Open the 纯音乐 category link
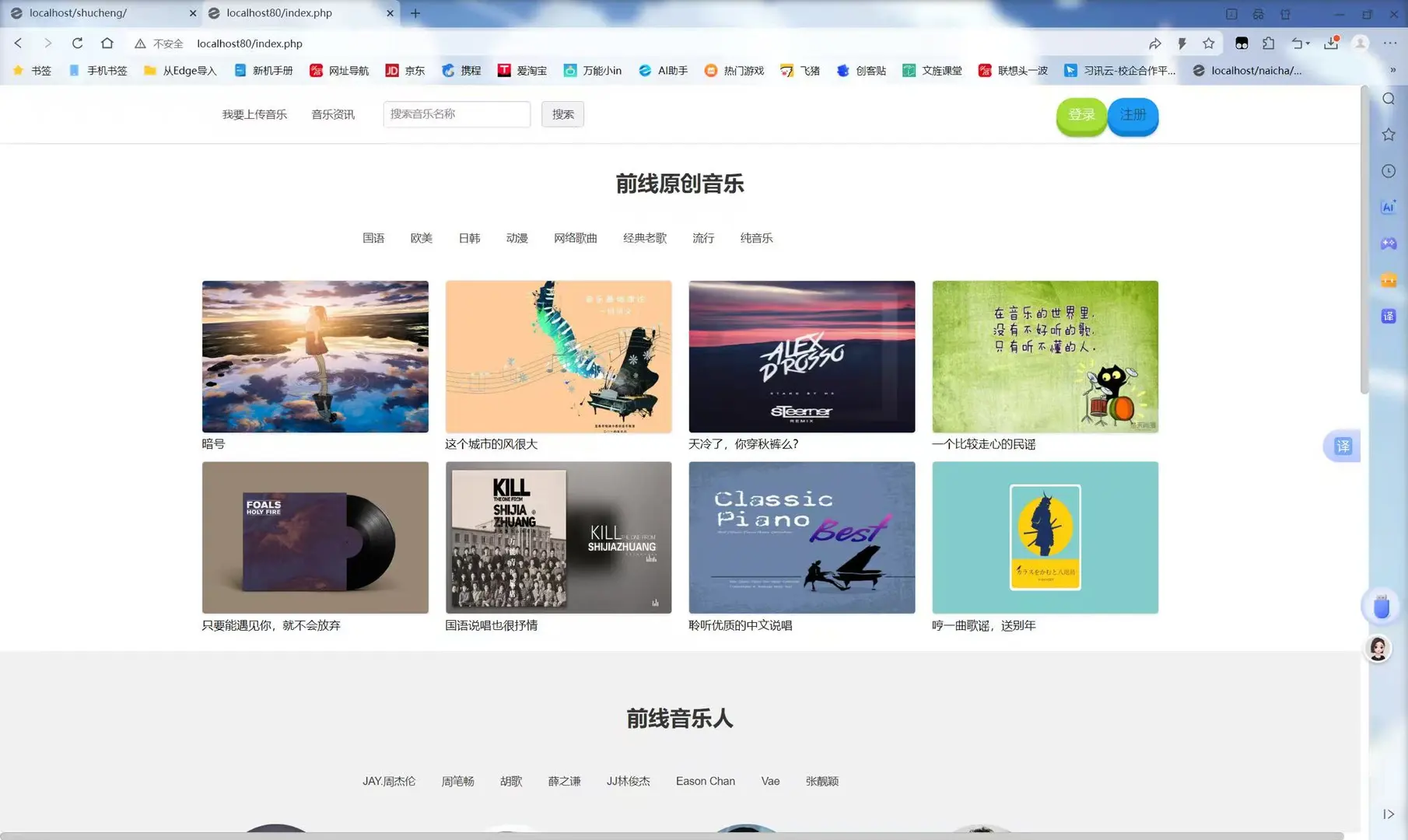1408x840 pixels. pyautogui.click(x=756, y=238)
